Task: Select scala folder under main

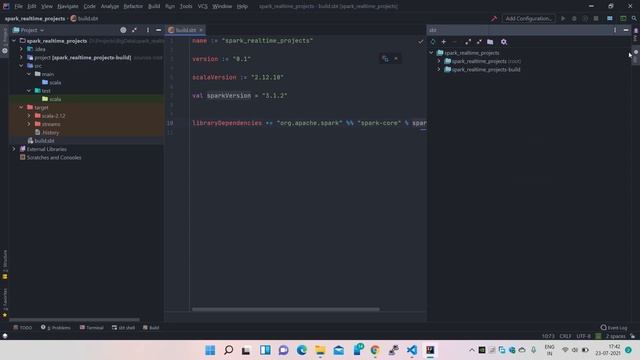Action: [51, 82]
